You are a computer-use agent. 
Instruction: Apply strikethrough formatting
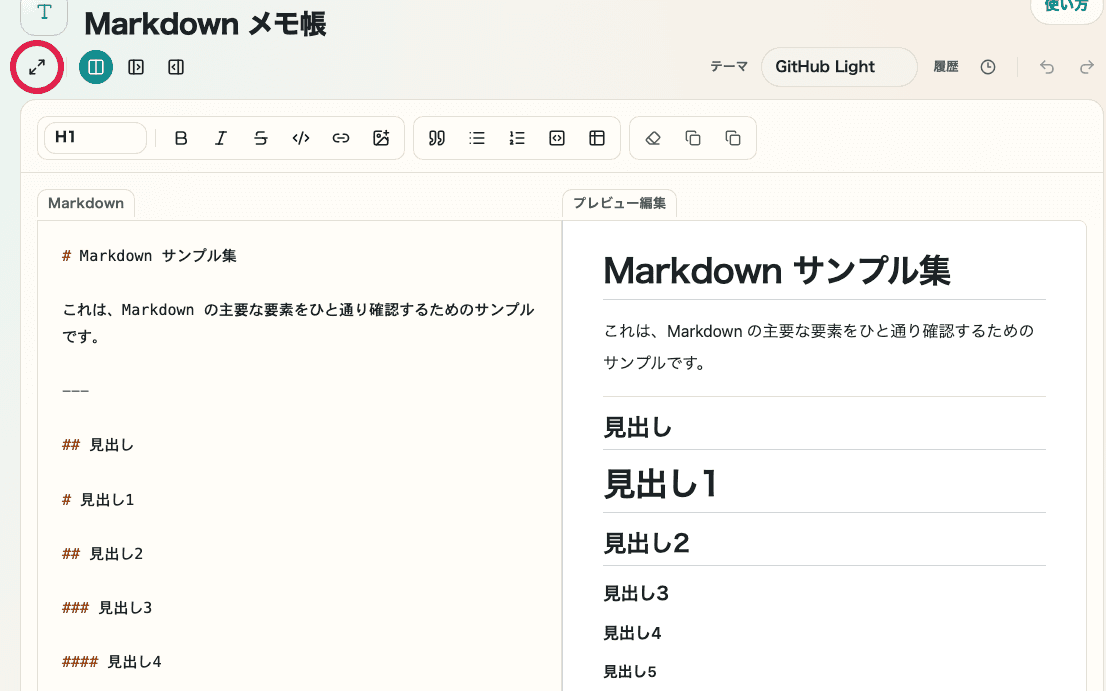point(261,138)
